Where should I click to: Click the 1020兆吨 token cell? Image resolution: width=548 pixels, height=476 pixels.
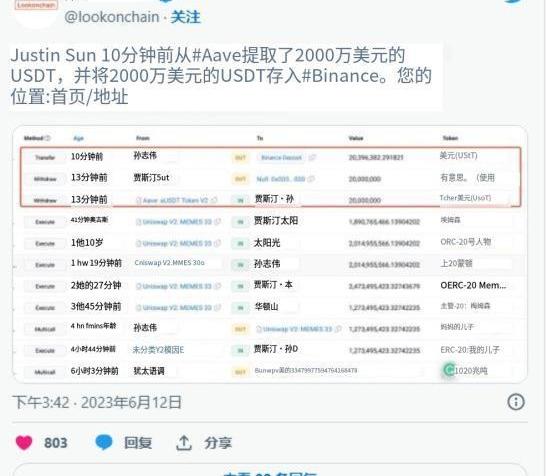click(471, 370)
